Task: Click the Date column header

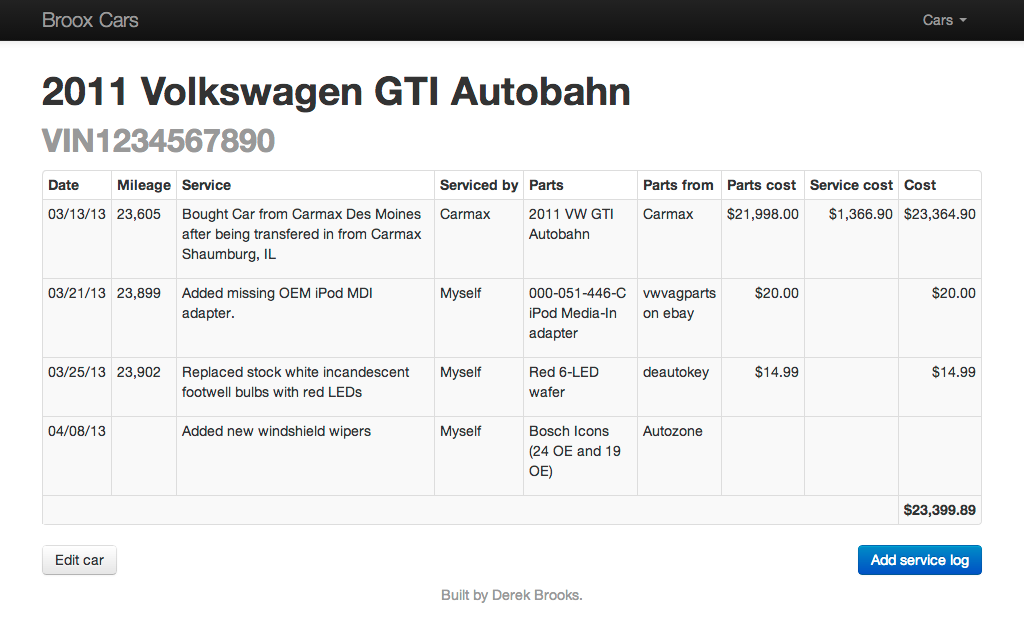Action: tap(64, 185)
